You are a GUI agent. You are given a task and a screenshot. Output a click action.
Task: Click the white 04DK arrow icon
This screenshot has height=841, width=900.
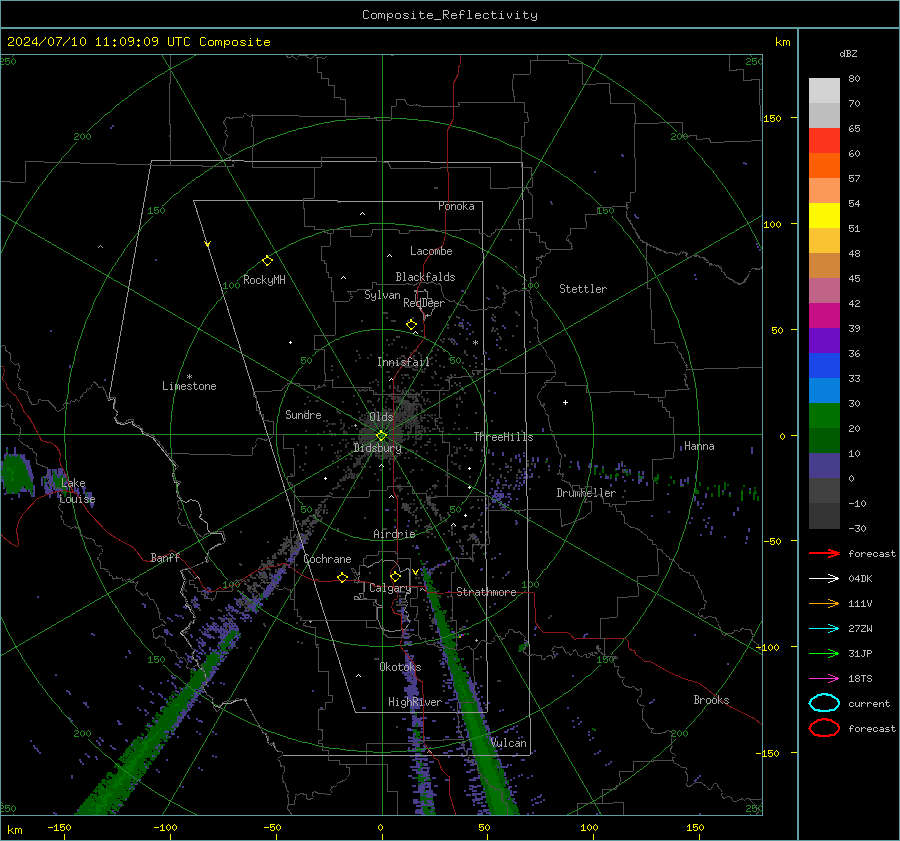click(824, 579)
